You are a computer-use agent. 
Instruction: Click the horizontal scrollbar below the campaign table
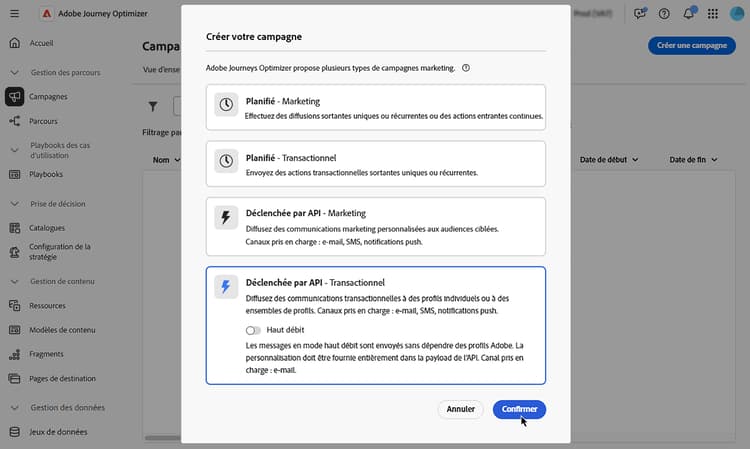(163, 438)
